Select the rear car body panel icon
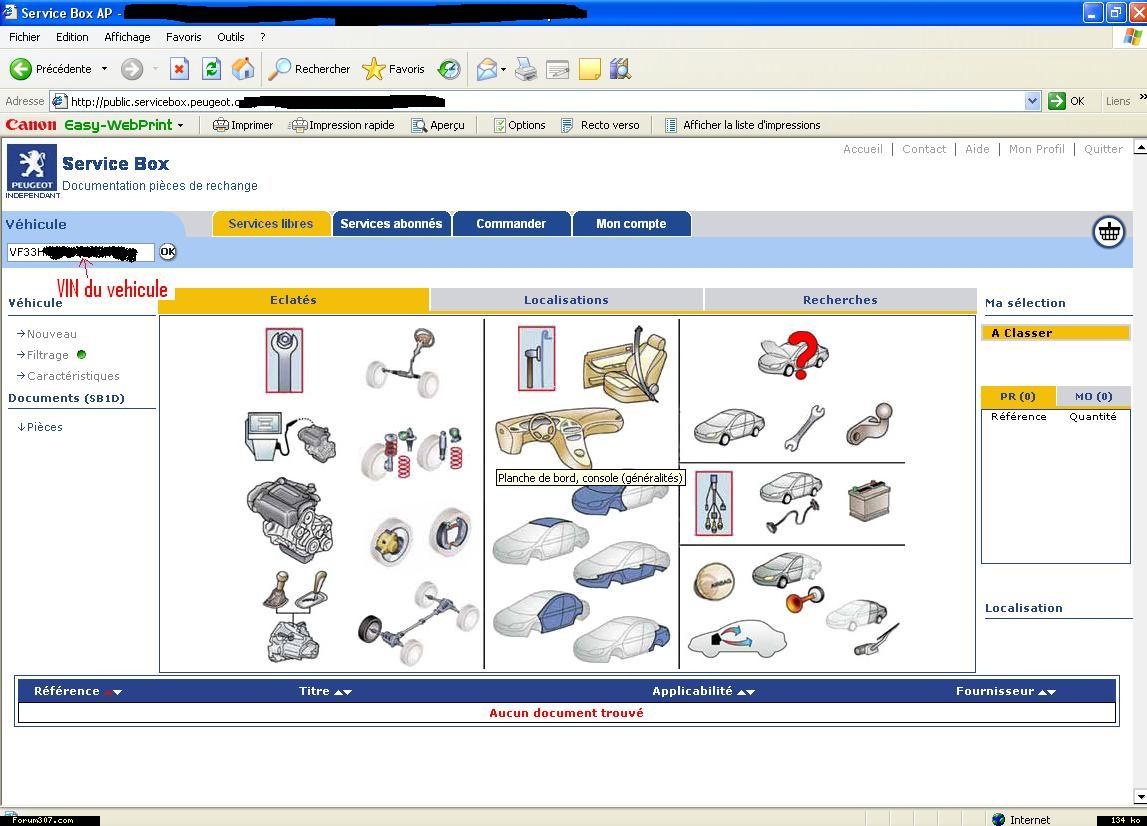The width and height of the screenshot is (1147, 826). point(621,638)
